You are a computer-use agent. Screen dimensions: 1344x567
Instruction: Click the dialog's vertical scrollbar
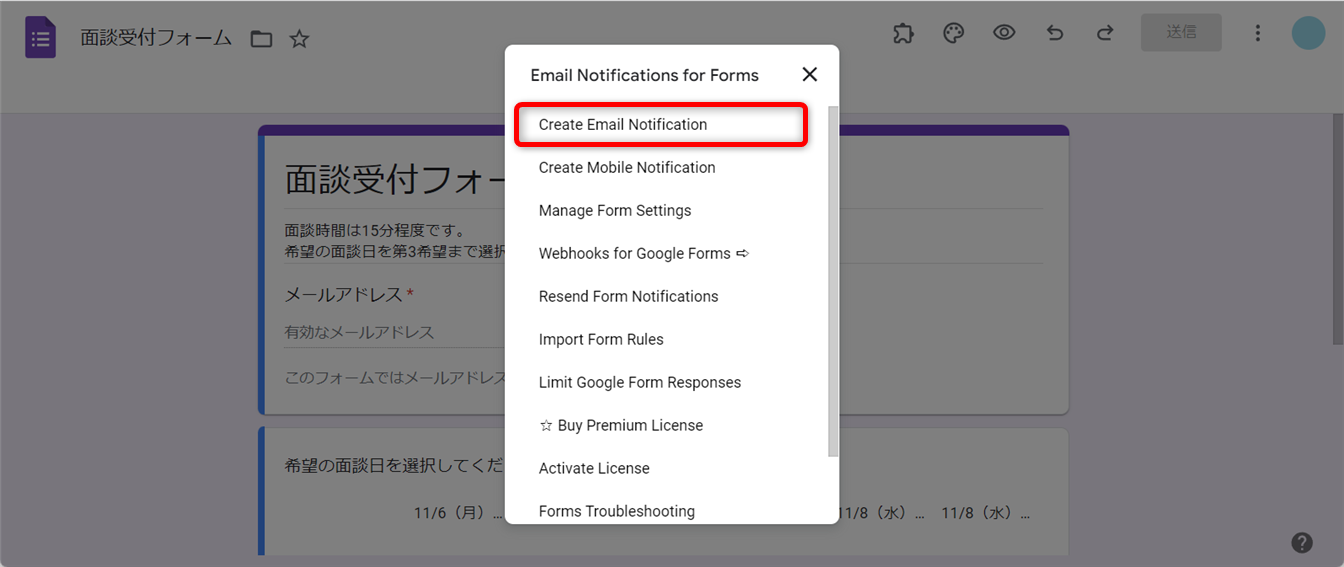833,280
